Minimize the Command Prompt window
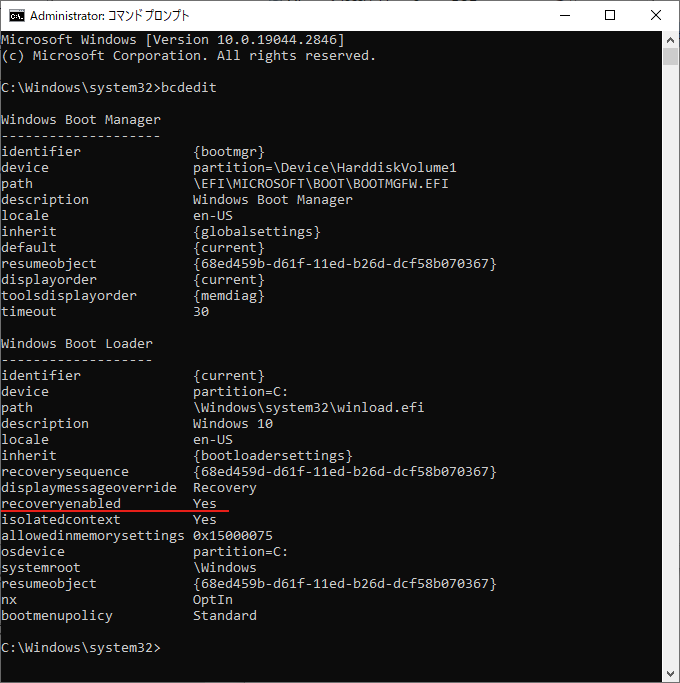The width and height of the screenshot is (680, 683). [x=565, y=16]
